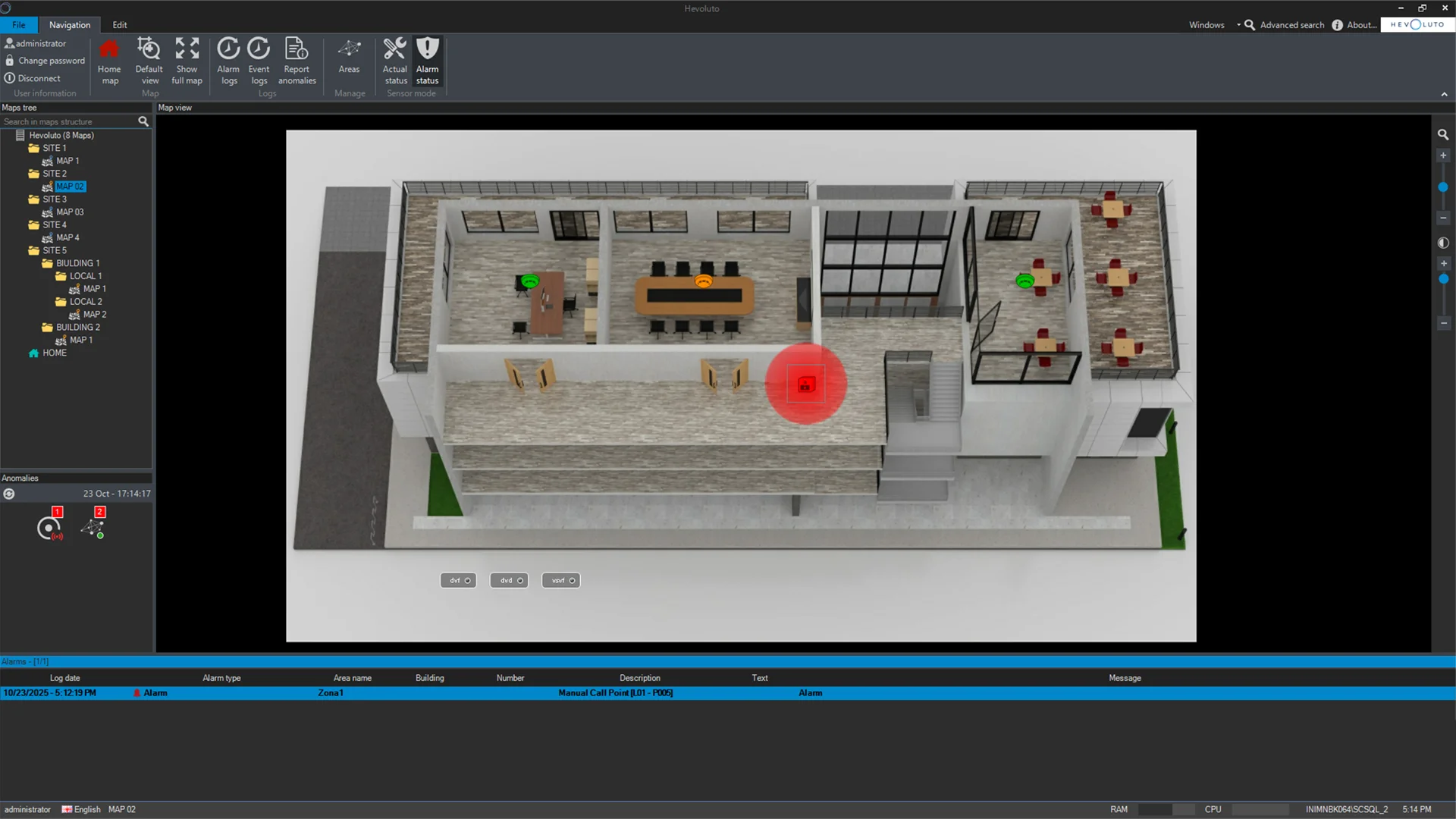Refresh the Anomalies panel

click(x=9, y=494)
